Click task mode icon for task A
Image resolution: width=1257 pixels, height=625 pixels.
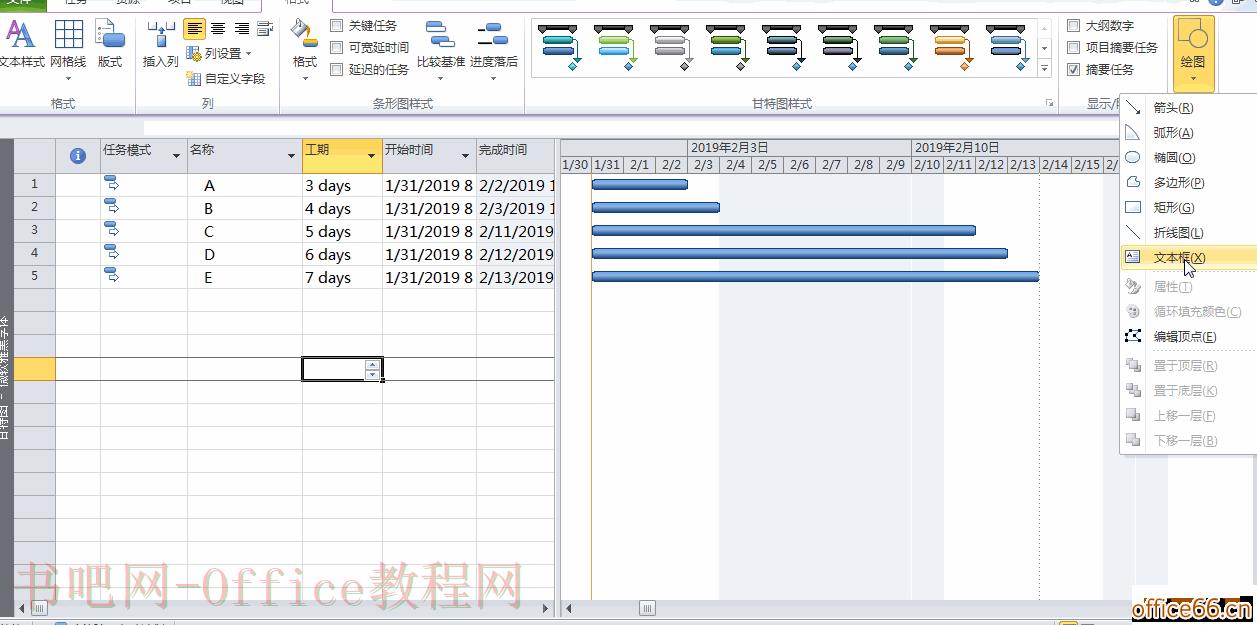tap(111, 183)
